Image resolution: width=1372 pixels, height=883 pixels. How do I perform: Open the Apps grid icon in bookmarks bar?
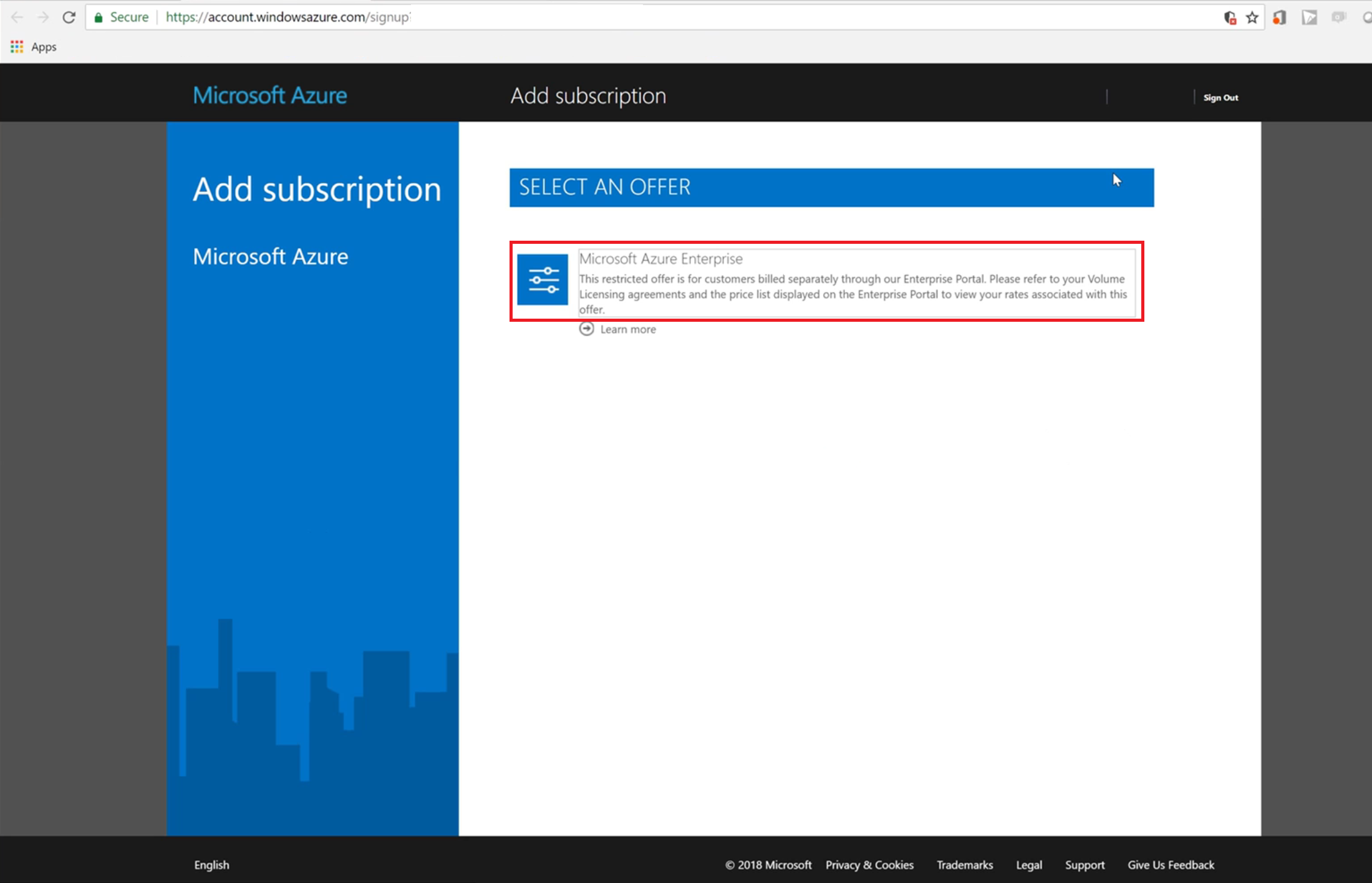pos(17,47)
